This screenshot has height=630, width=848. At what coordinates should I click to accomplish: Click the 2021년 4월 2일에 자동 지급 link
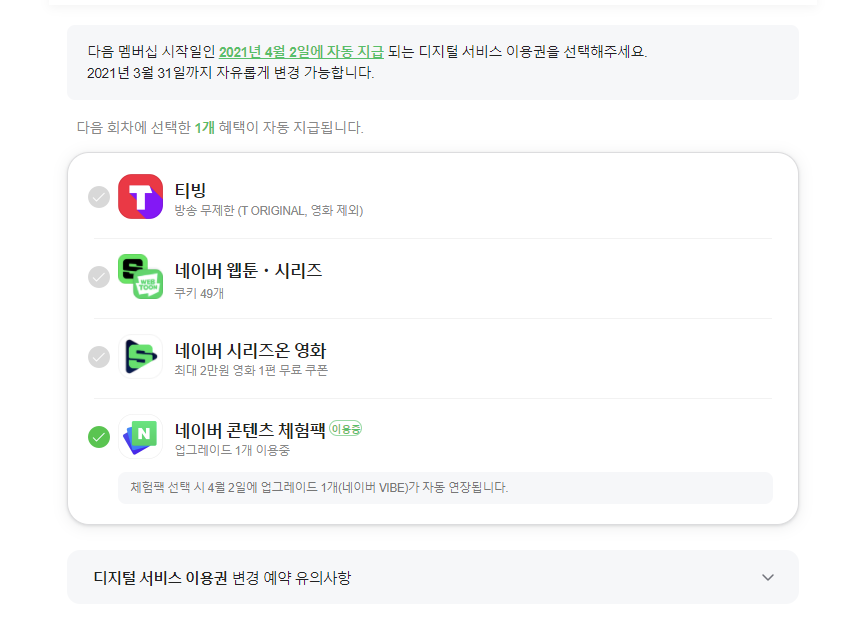301,52
